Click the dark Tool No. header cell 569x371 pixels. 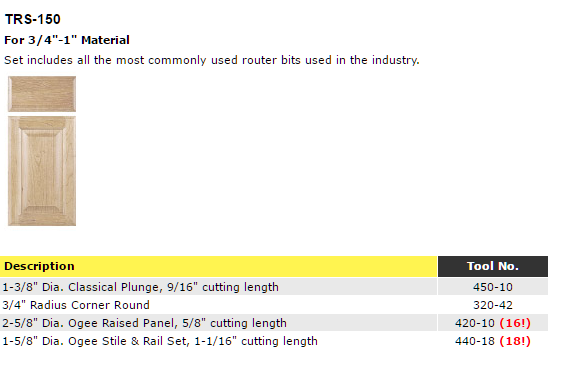(x=493, y=266)
